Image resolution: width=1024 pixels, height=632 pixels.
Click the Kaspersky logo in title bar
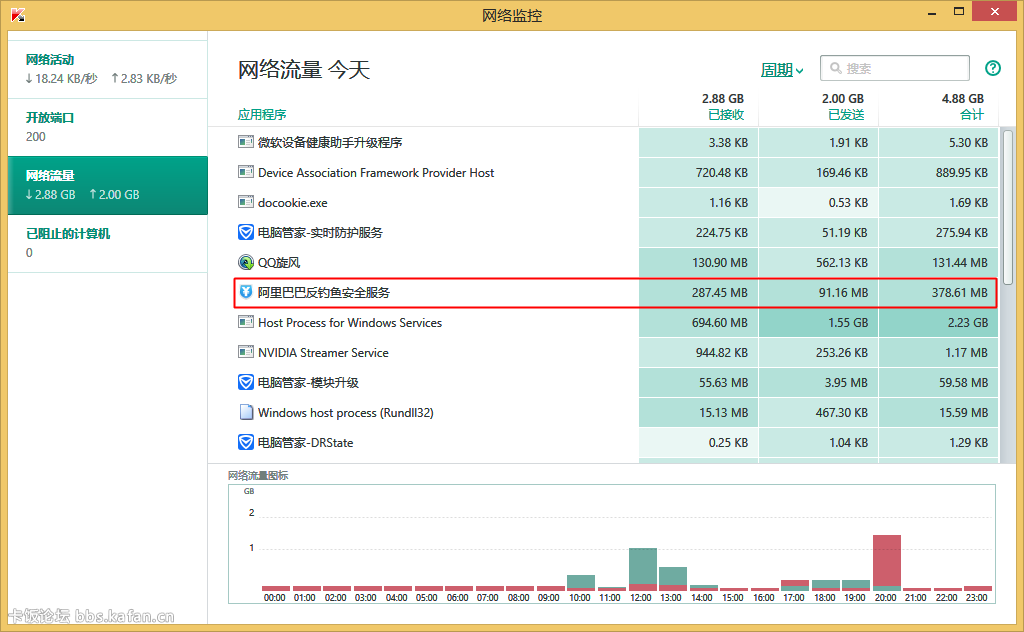(18, 14)
